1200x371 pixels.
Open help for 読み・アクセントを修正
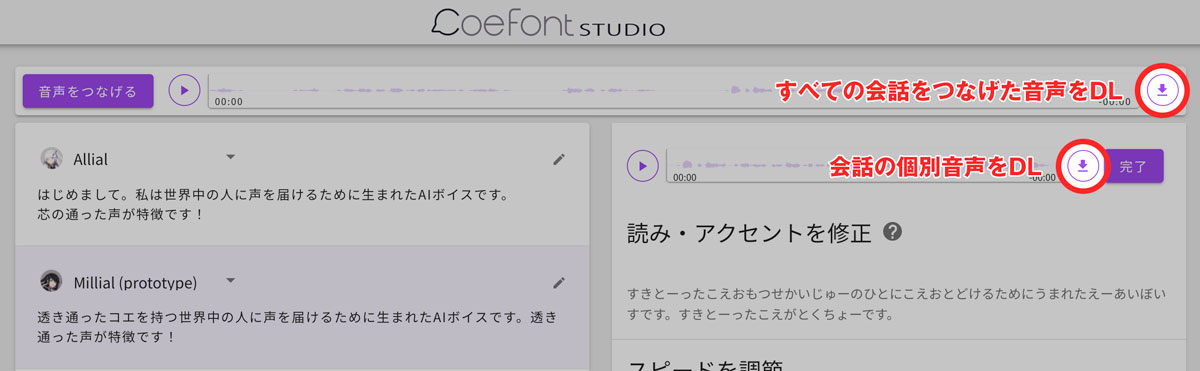click(893, 232)
